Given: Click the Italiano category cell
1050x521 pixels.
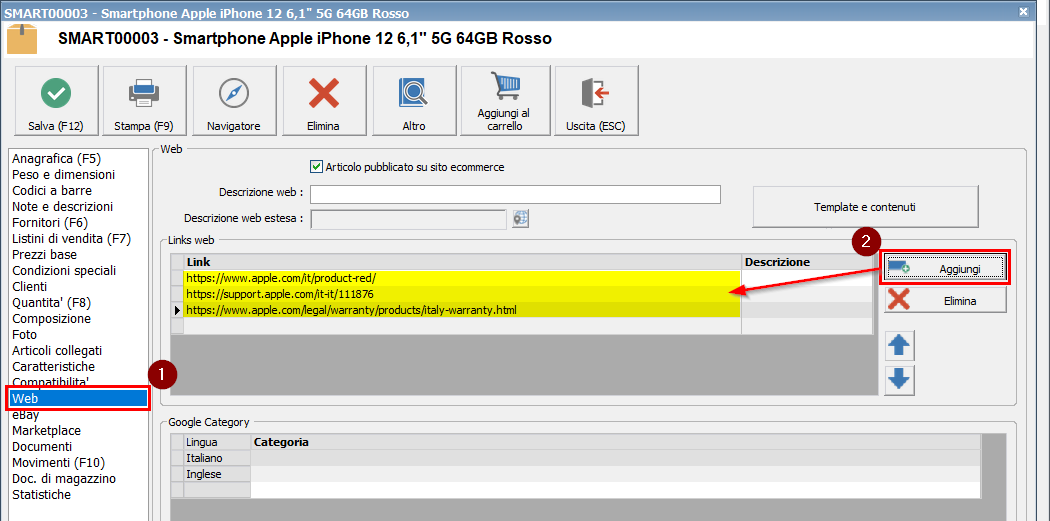Looking at the screenshot, I should coord(615,458).
